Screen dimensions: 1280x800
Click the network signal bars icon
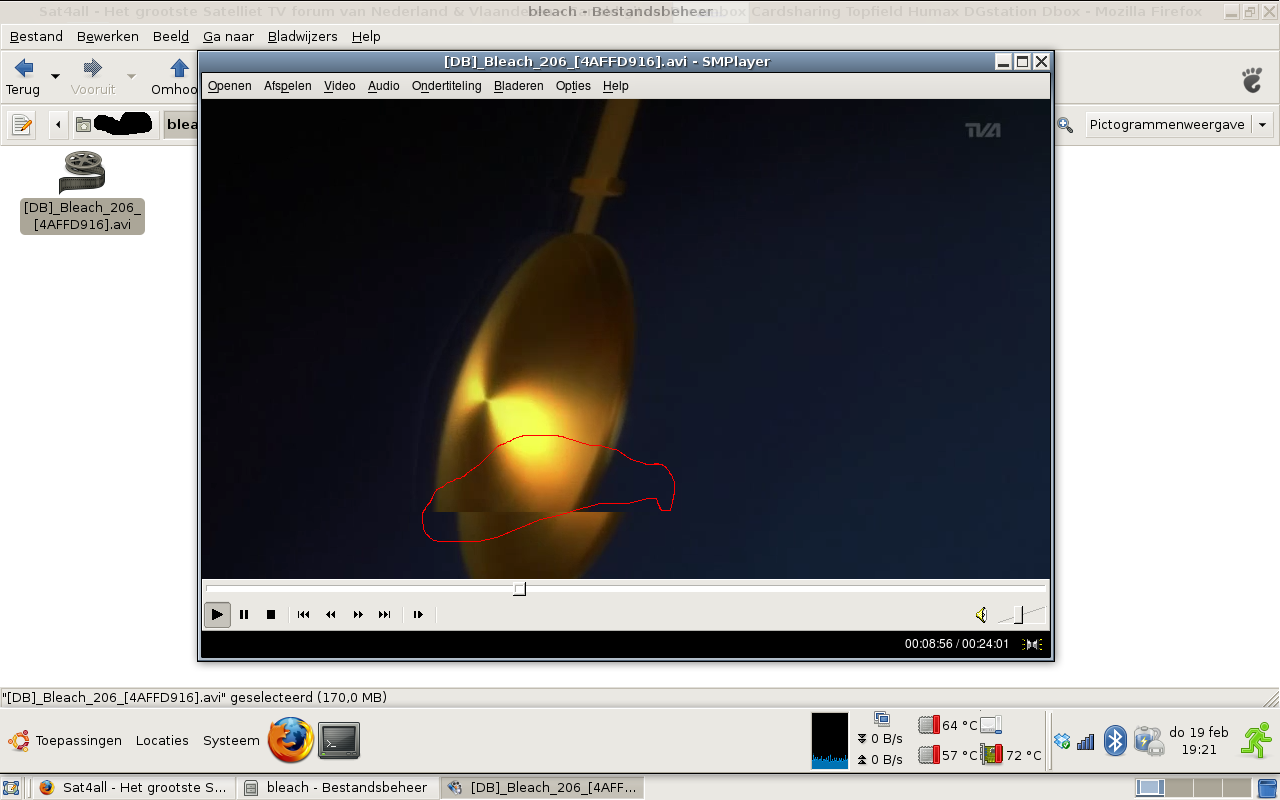tap(1086, 741)
